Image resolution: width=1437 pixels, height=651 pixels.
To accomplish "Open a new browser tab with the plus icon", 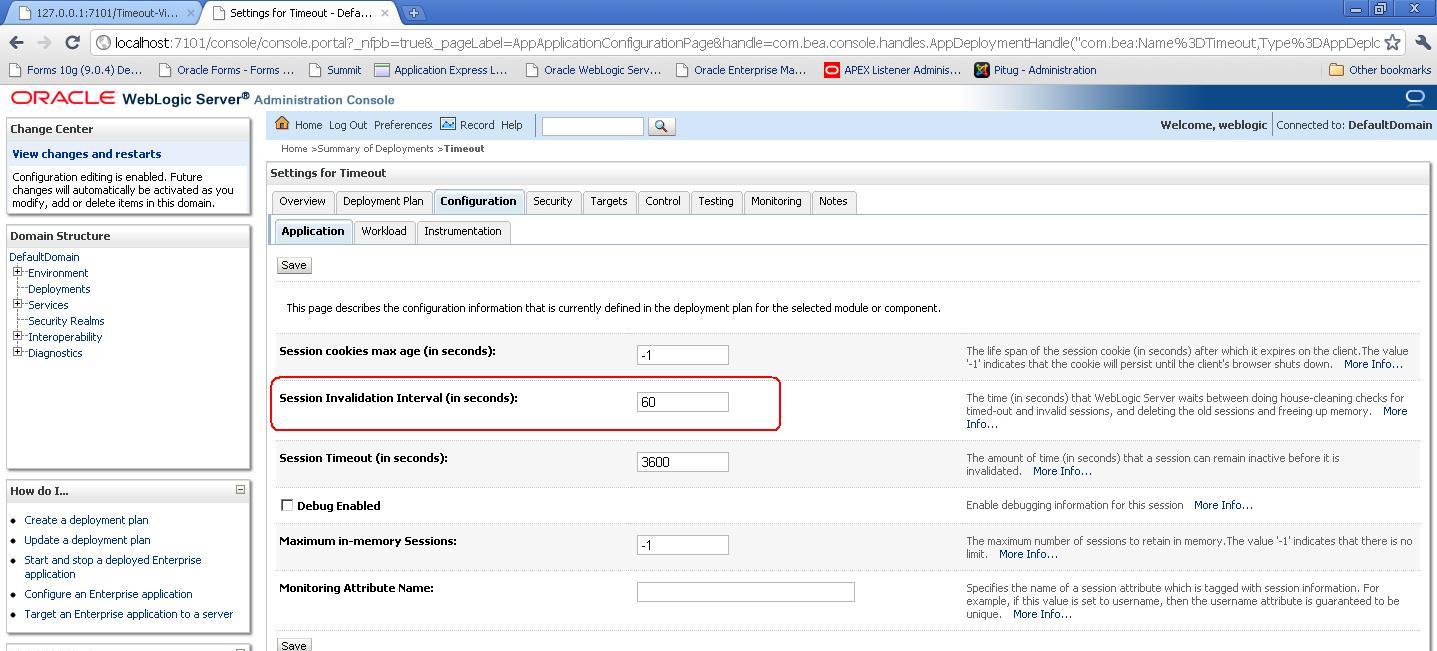I will point(414,14).
